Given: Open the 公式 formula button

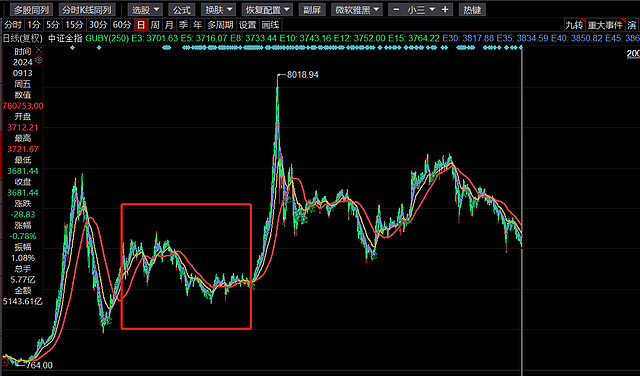Looking at the screenshot, I should pos(182,9).
